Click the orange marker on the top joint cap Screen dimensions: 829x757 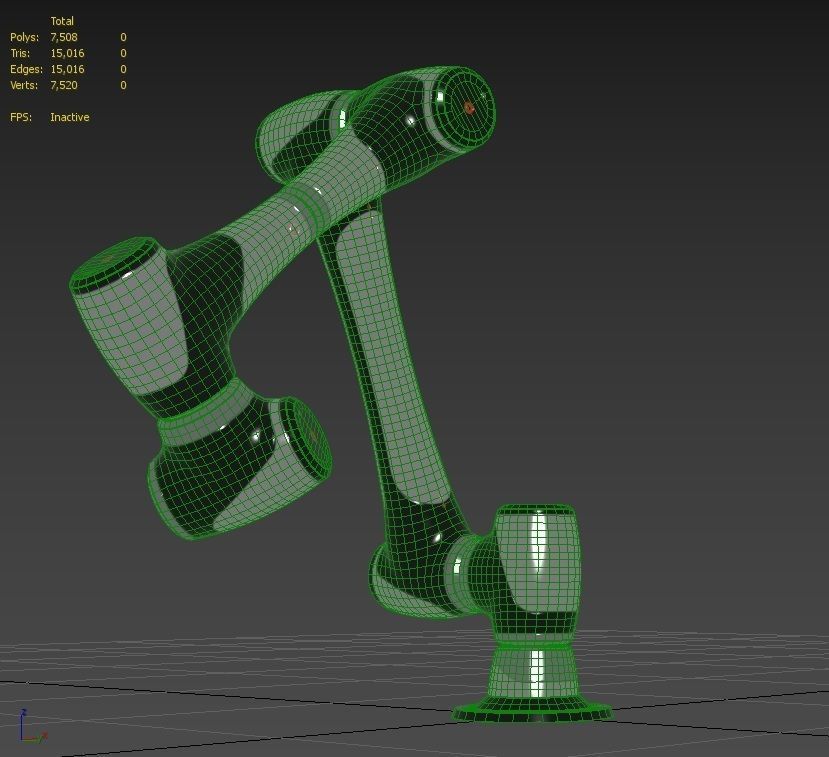pyautogui.click(x=469, y=108)
